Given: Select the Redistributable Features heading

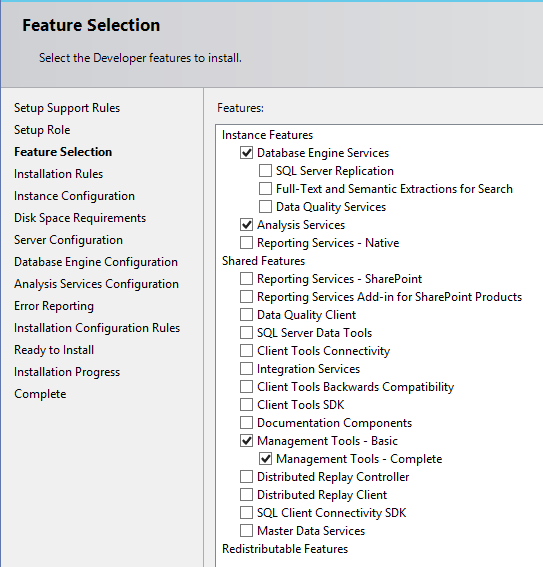Looking at the screenshot, I should pyautogui.click(x=285, y=549).
